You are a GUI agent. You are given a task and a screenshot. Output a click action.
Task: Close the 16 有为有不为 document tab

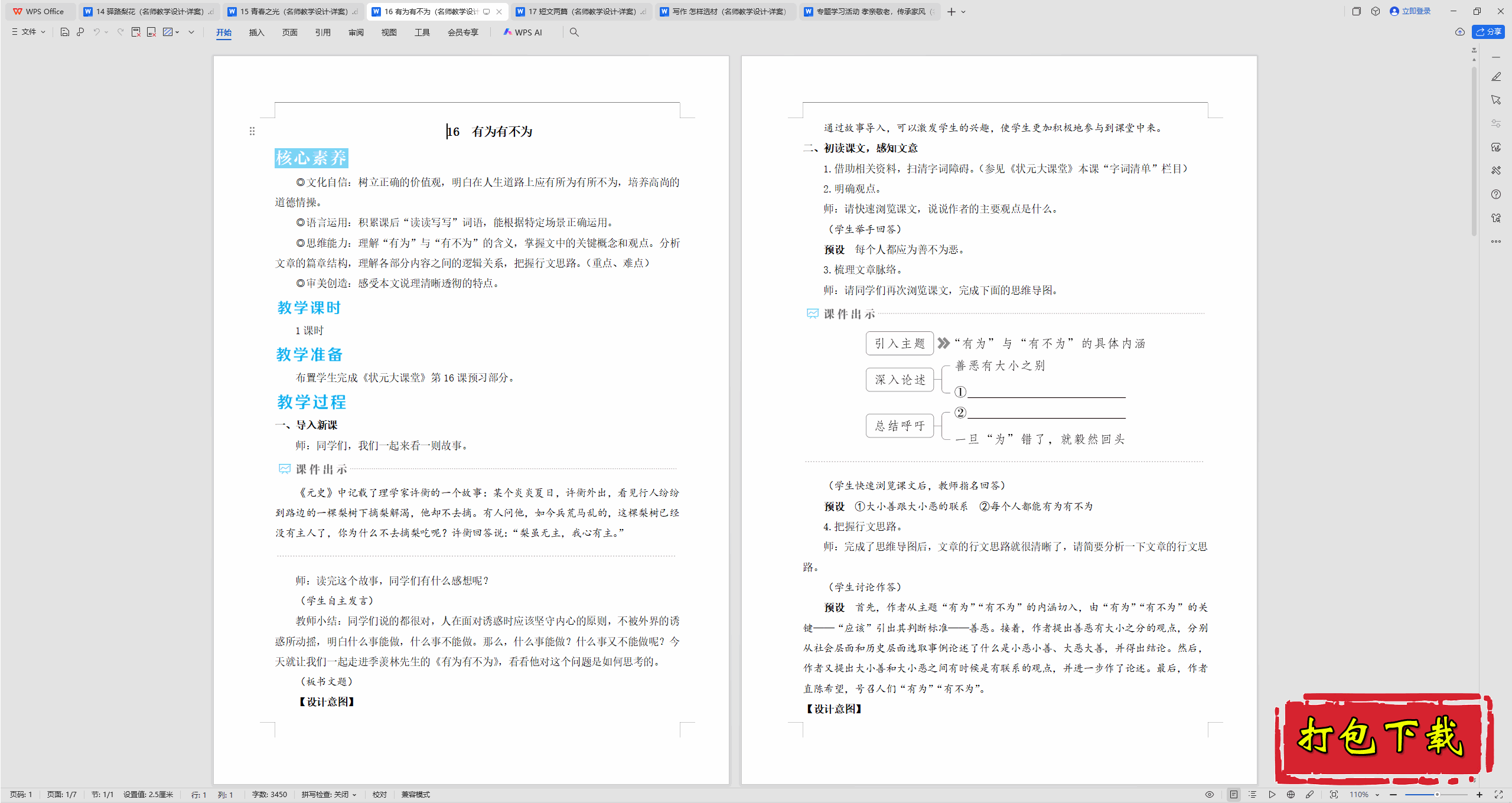499,11
